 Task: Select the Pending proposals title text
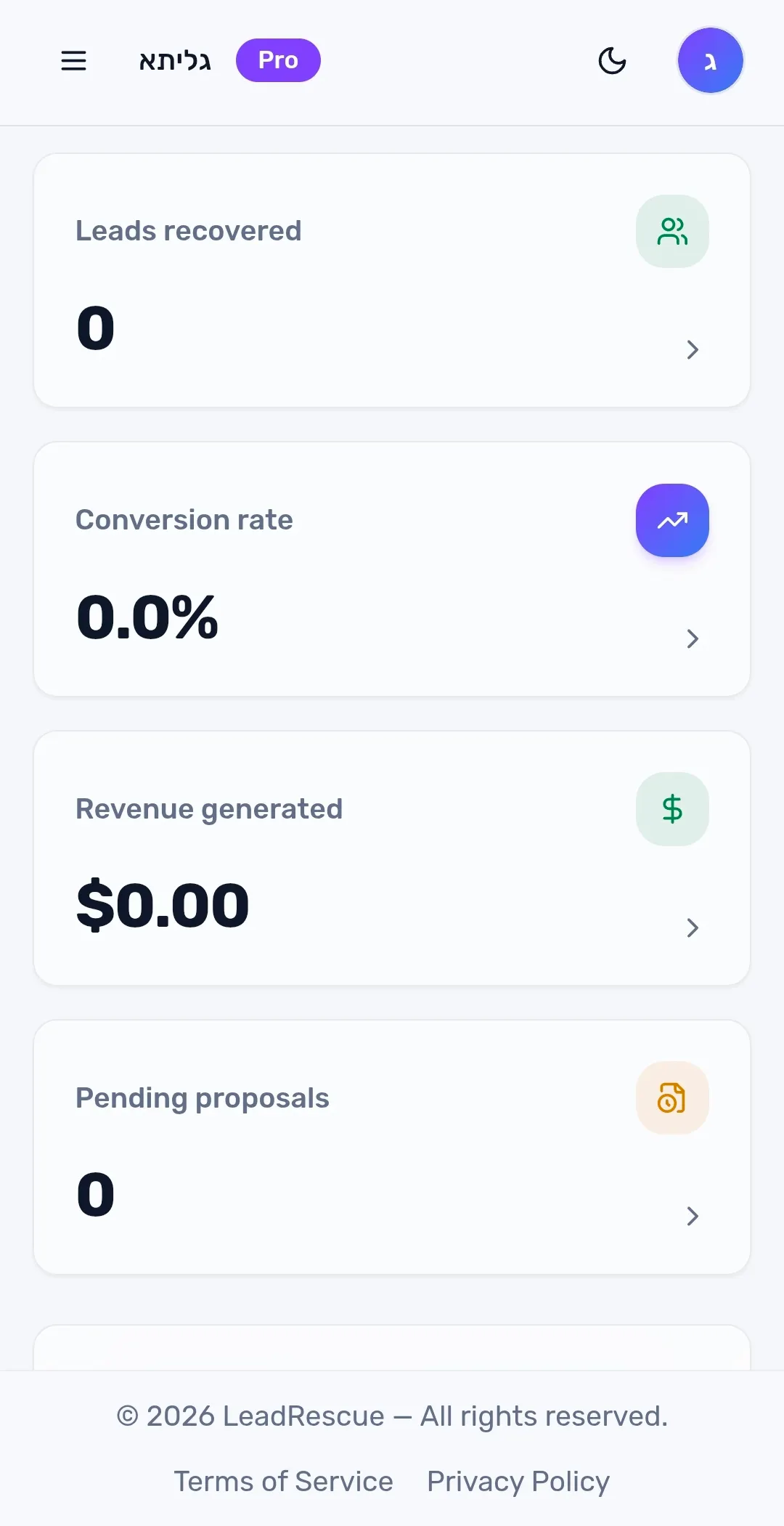[x=203, y=1098]
